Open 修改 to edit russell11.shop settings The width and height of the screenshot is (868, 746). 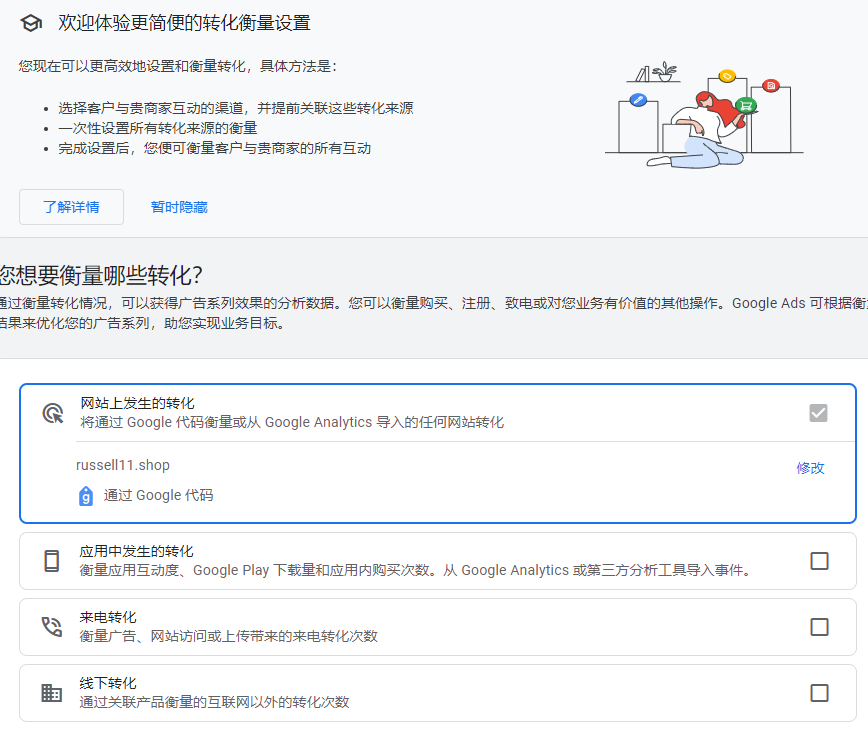click(x=810, y=467)
